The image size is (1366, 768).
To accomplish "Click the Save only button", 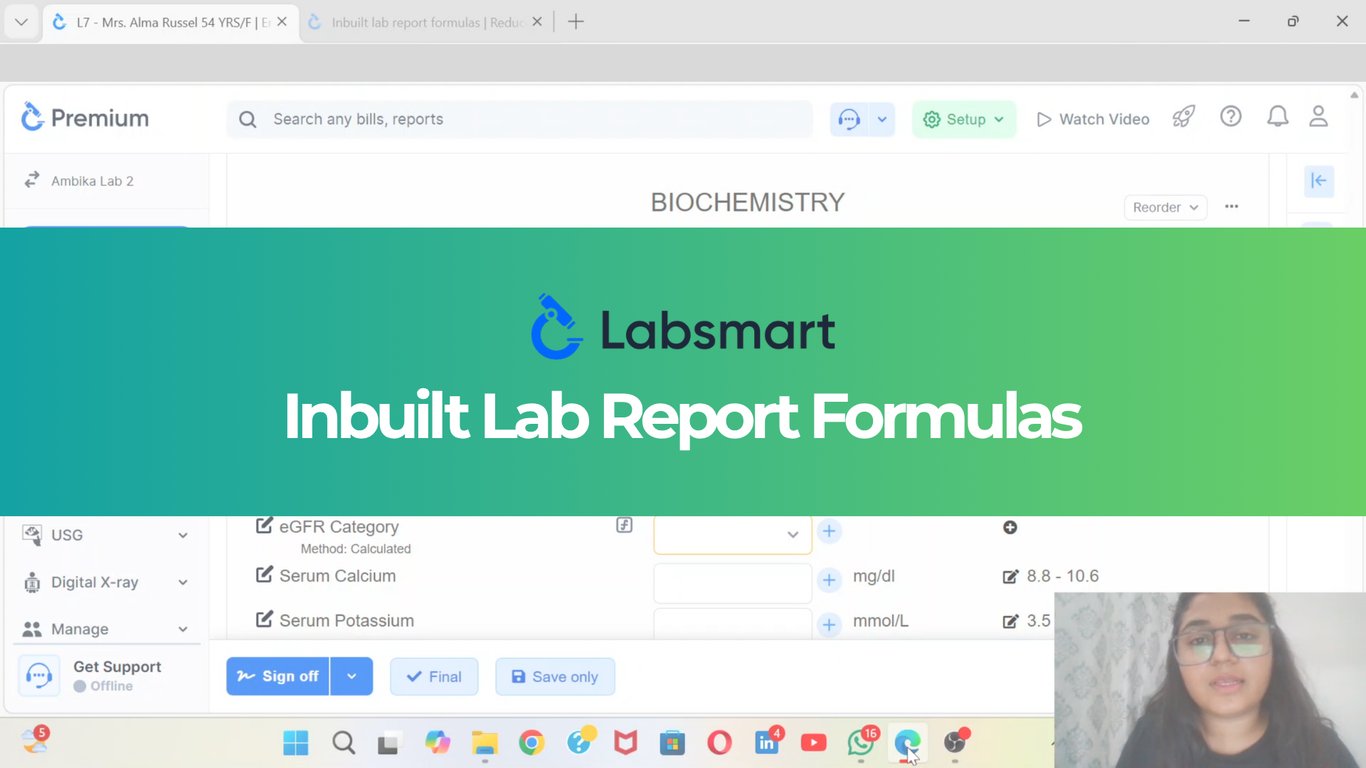I will coord(555,676).
